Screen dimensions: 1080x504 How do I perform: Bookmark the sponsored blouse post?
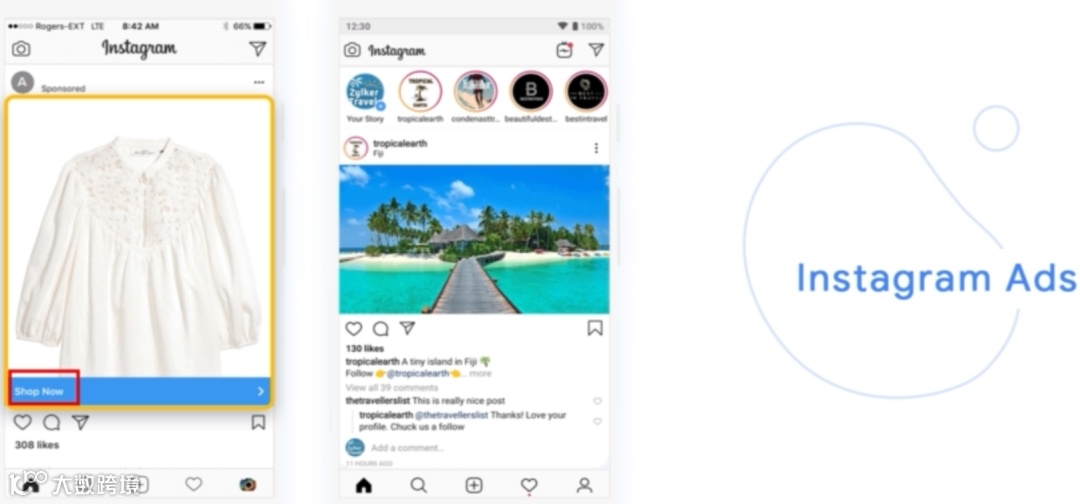click(x=258, y=422)
